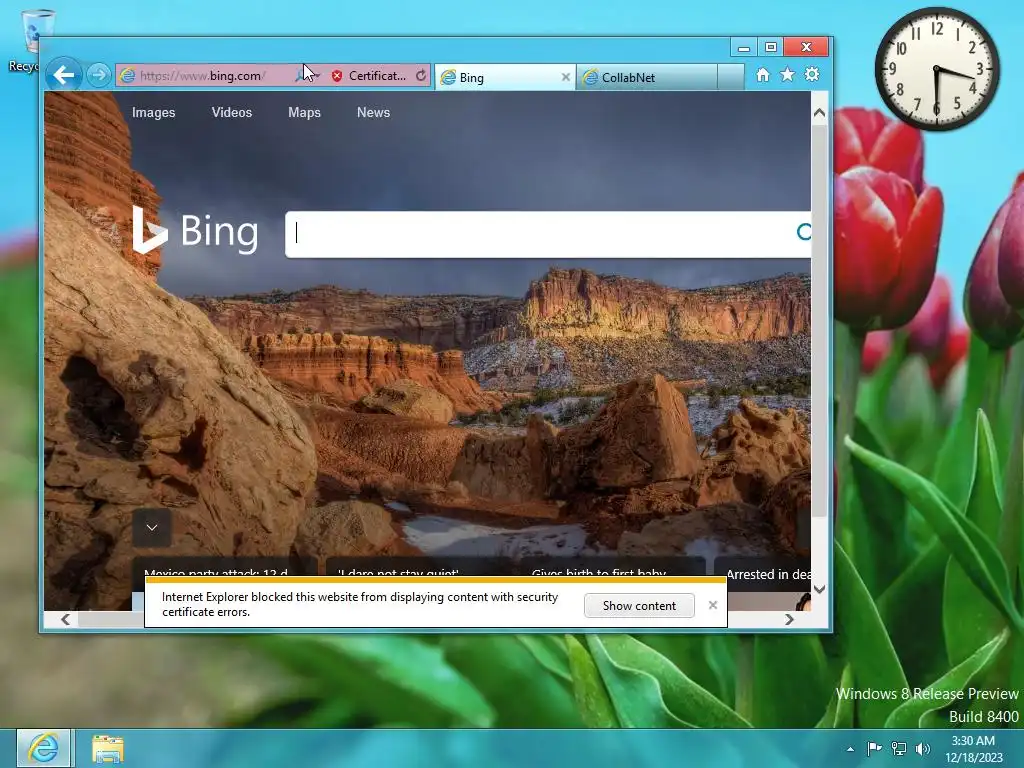Click Show content in the notification bar
This screenshot has width=1024, height=768.
point(639,605)
